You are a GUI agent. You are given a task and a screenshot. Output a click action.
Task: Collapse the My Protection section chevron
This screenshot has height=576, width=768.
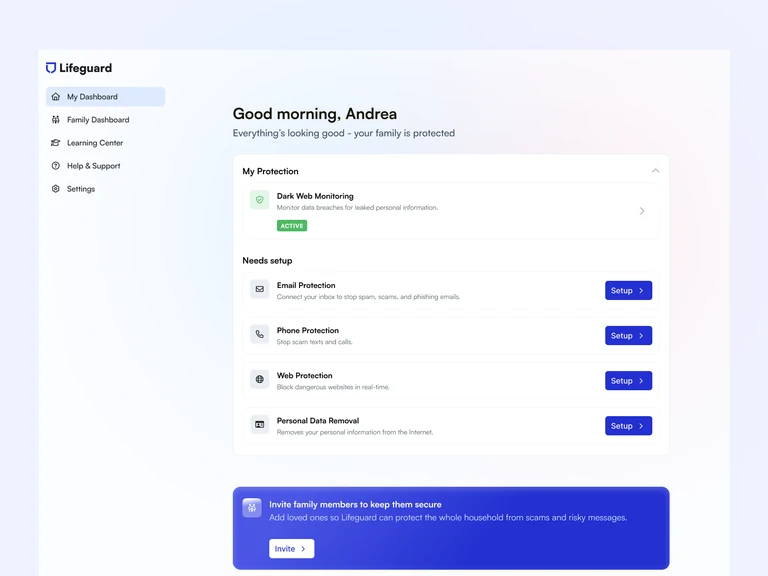pyautogui.click(x=655, y=171)
